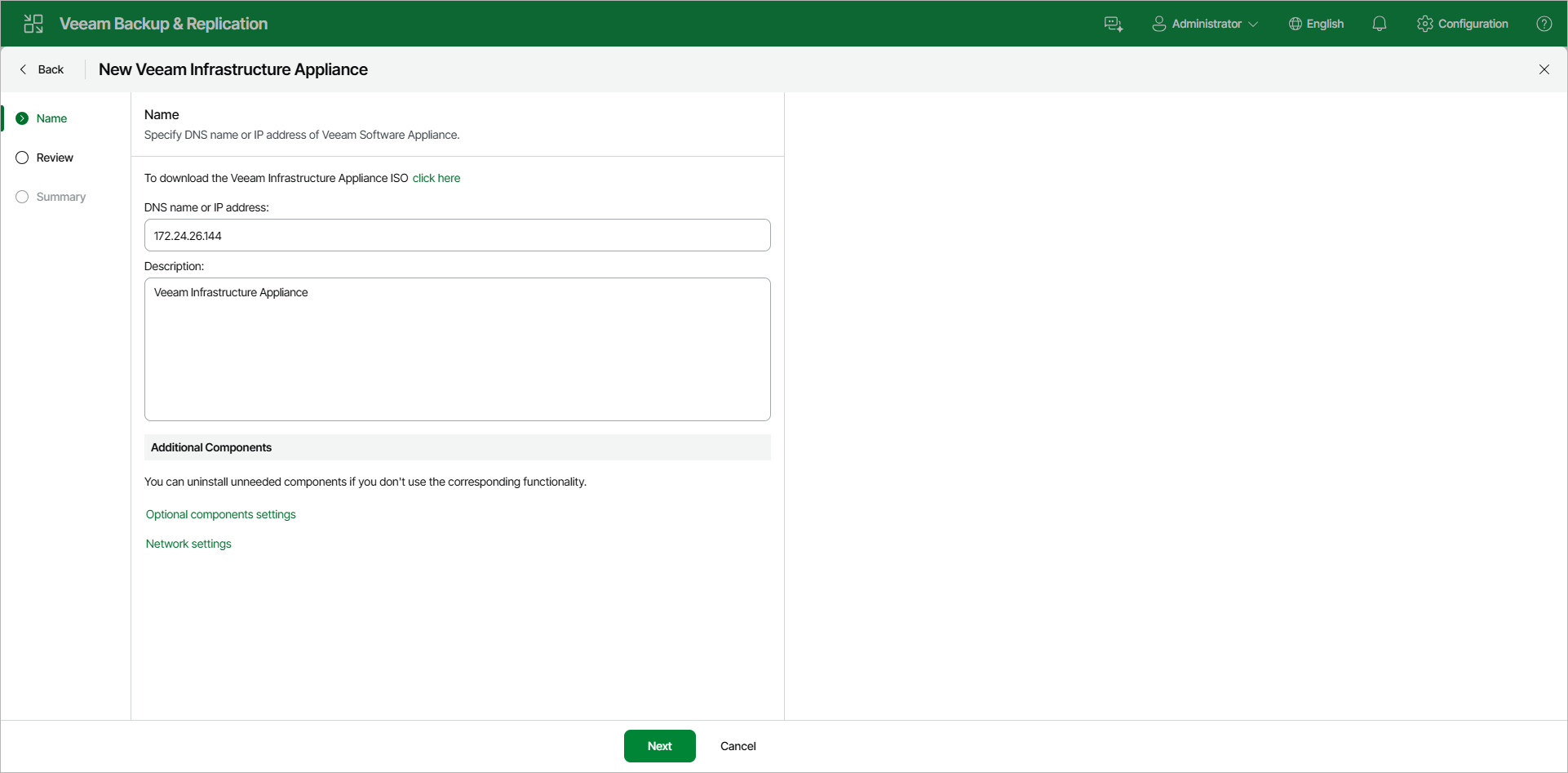Select the Name wizard step
Image resolution: width=1568 pixels, height=773 pixels.
click(x=51, y=118)
